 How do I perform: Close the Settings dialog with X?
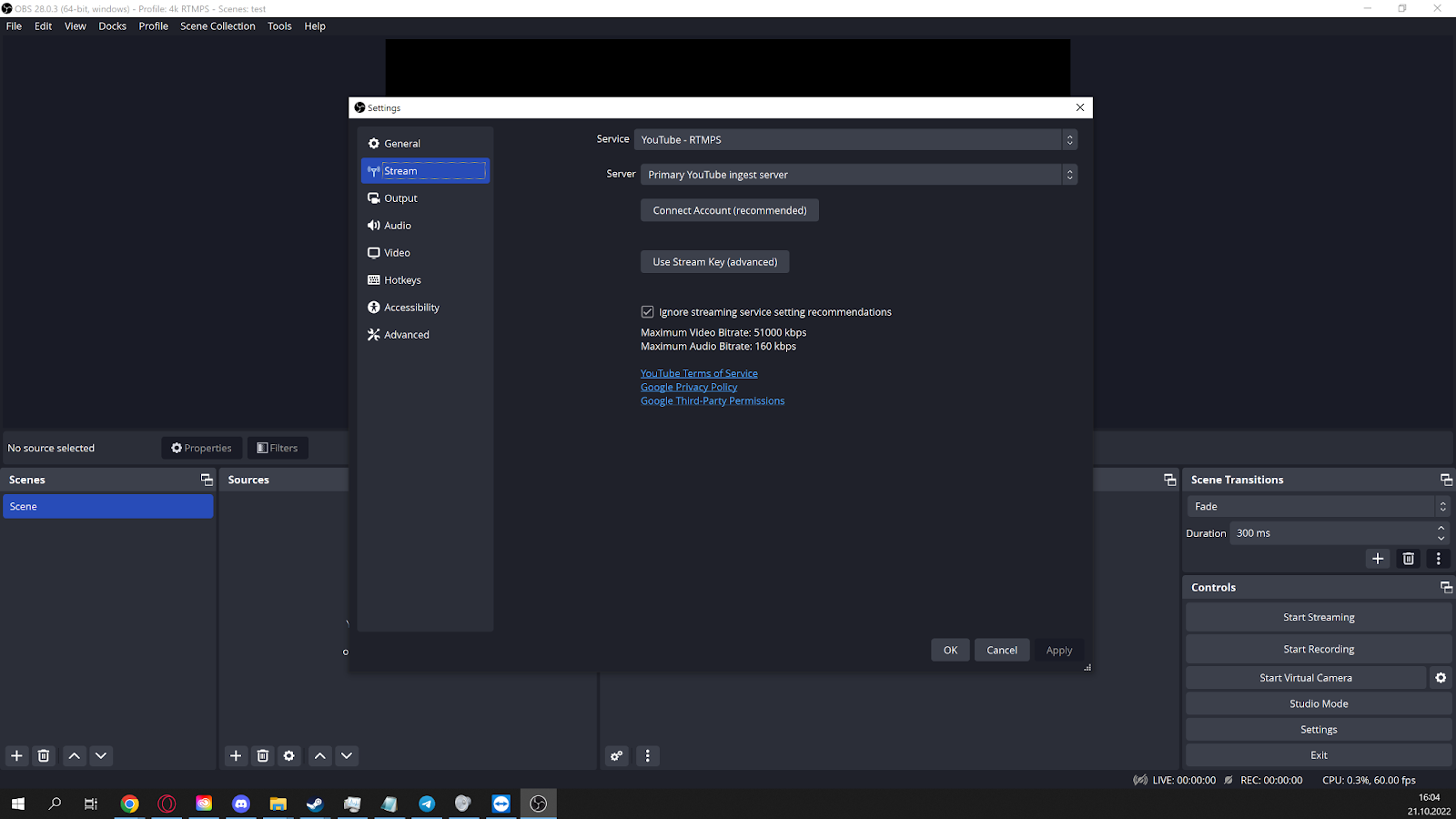pos(1080,107)
